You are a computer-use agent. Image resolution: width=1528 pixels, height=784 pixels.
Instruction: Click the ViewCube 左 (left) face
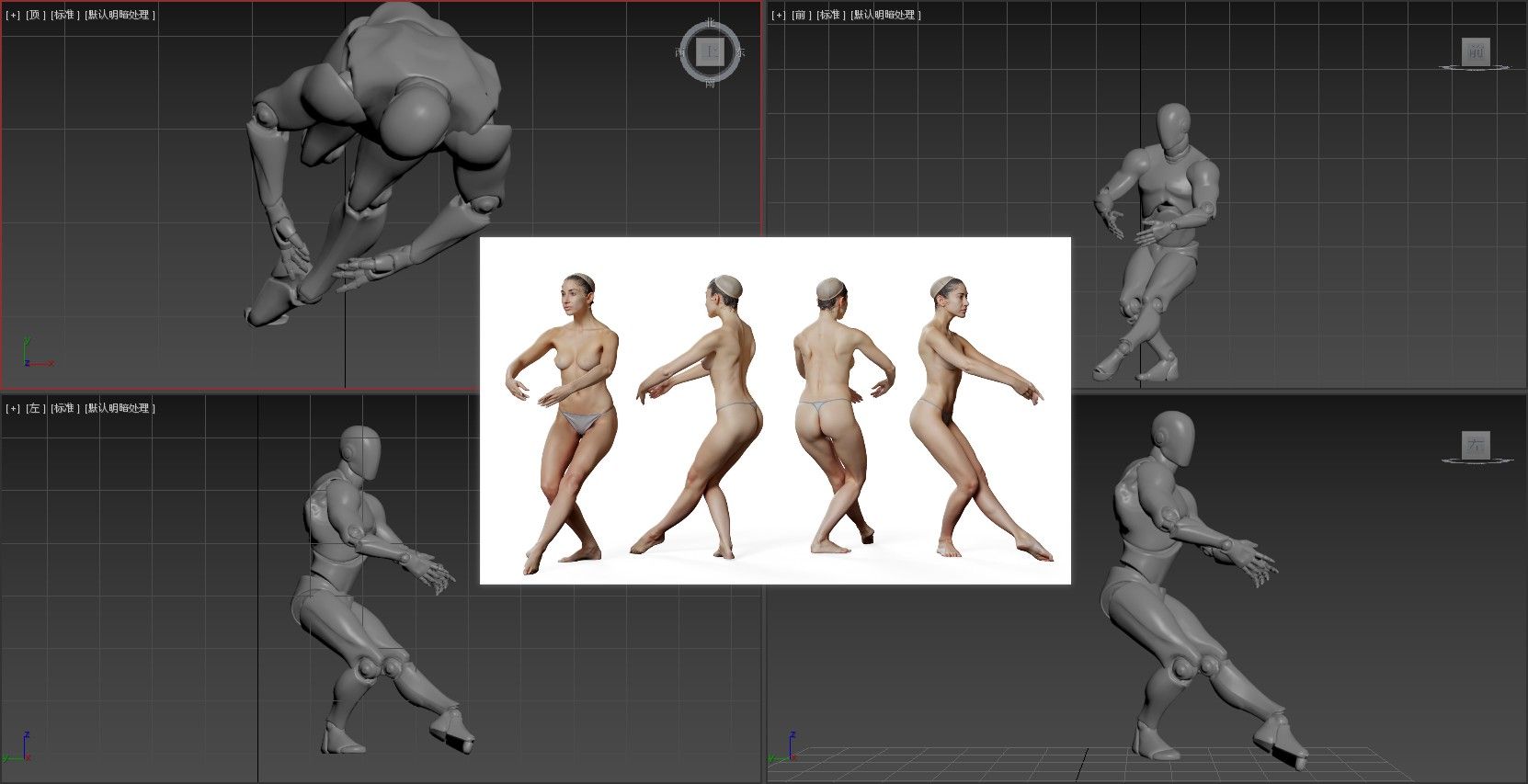(x=1476, y=446)
